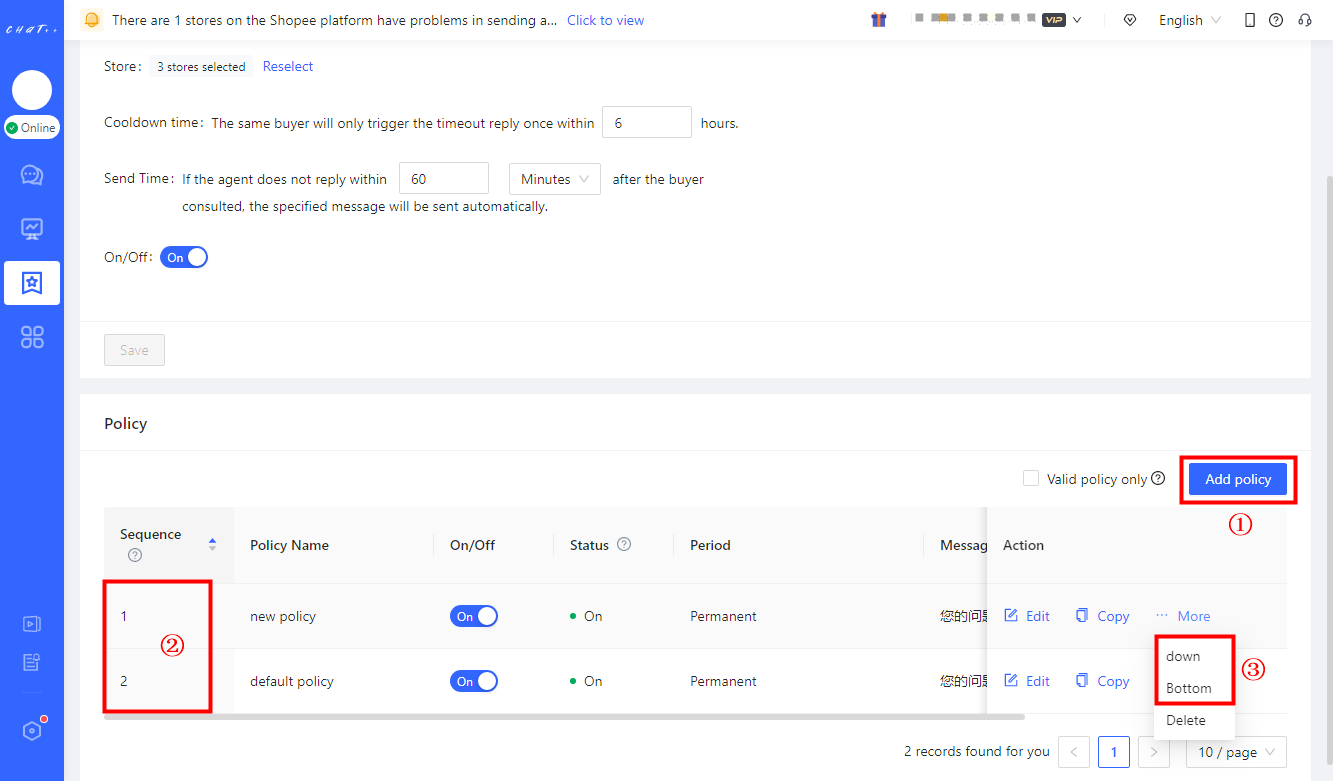
Task: Click the disabled Save button
Action: tap(134, 350)
